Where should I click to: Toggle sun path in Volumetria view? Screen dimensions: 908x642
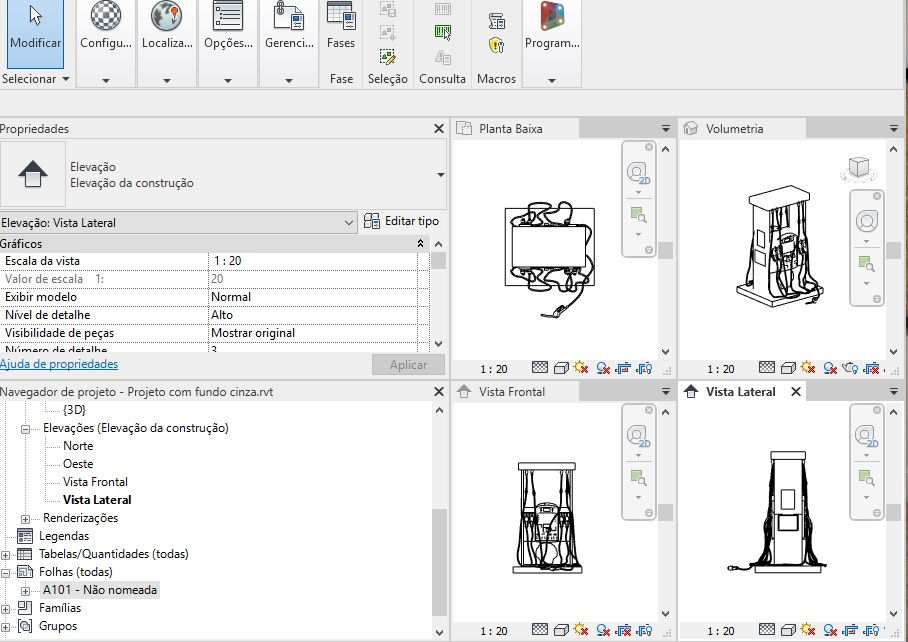[x=808, y=368]
